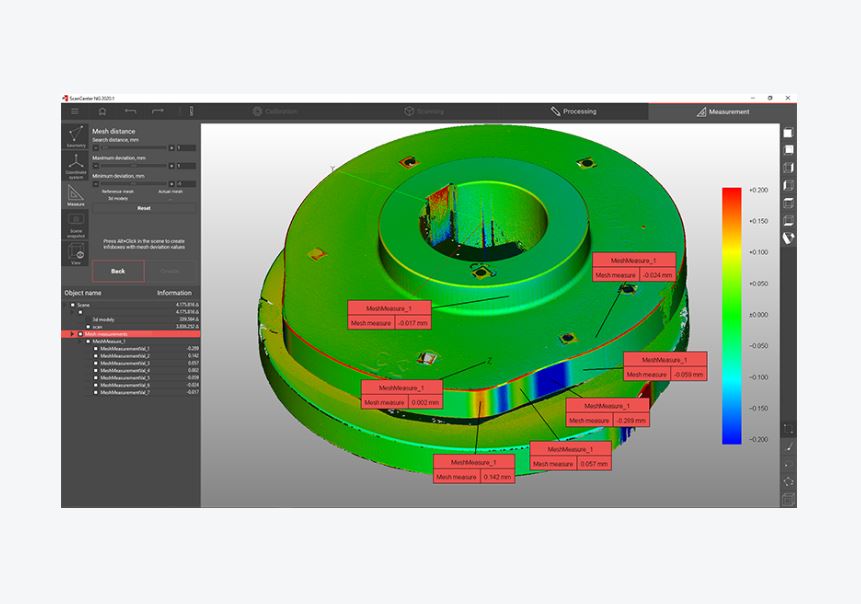
Task: Click the undo arrow icon
Action: point(130,111)
